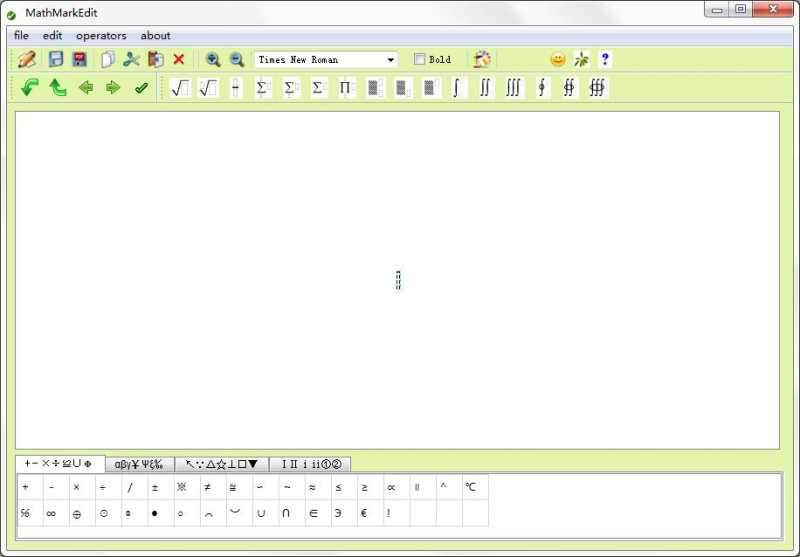Click the green right arrow icon

[113, 88]
